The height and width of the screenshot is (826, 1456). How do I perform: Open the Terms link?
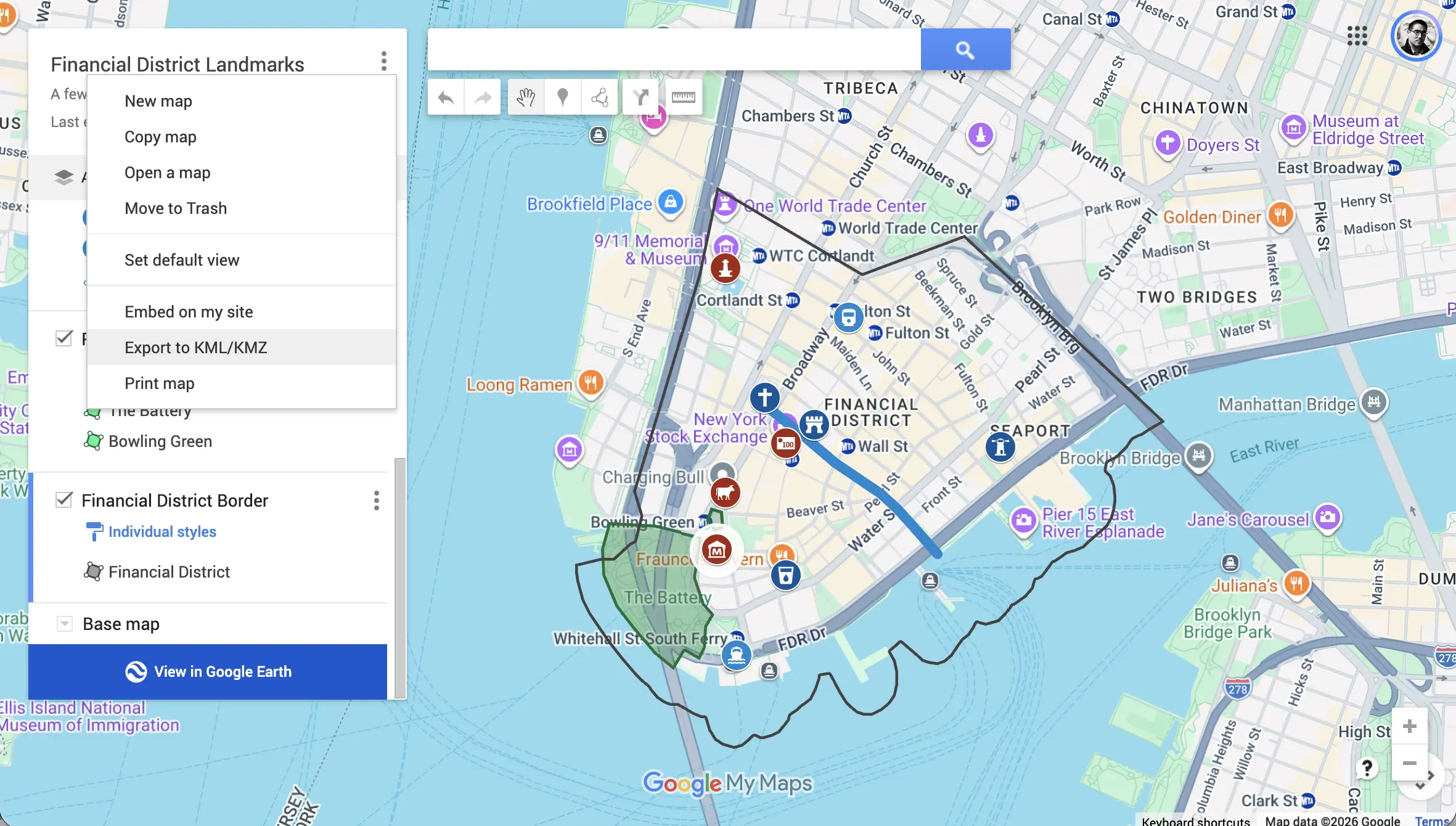click(1431, 820)
